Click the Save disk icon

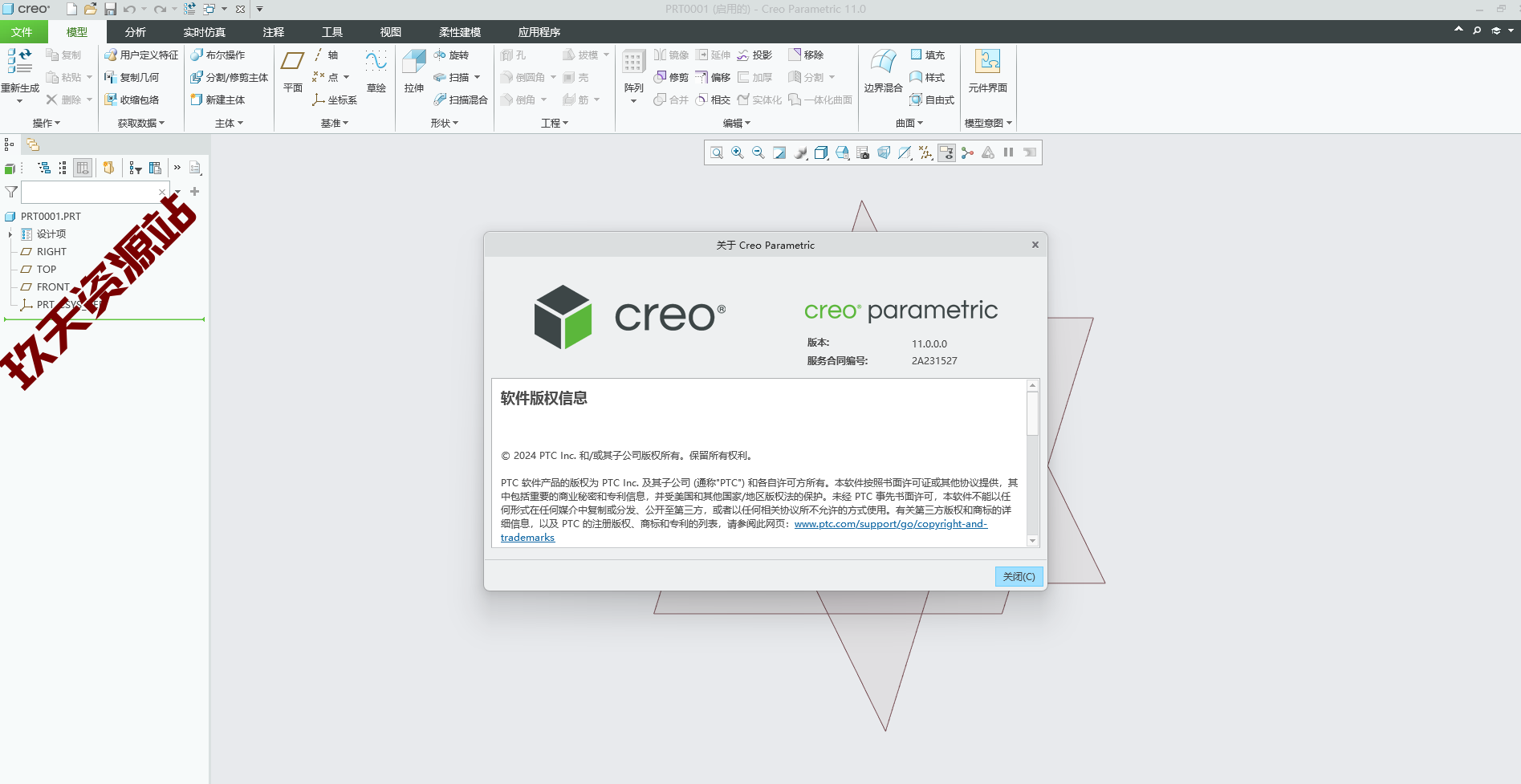point(111,9)
